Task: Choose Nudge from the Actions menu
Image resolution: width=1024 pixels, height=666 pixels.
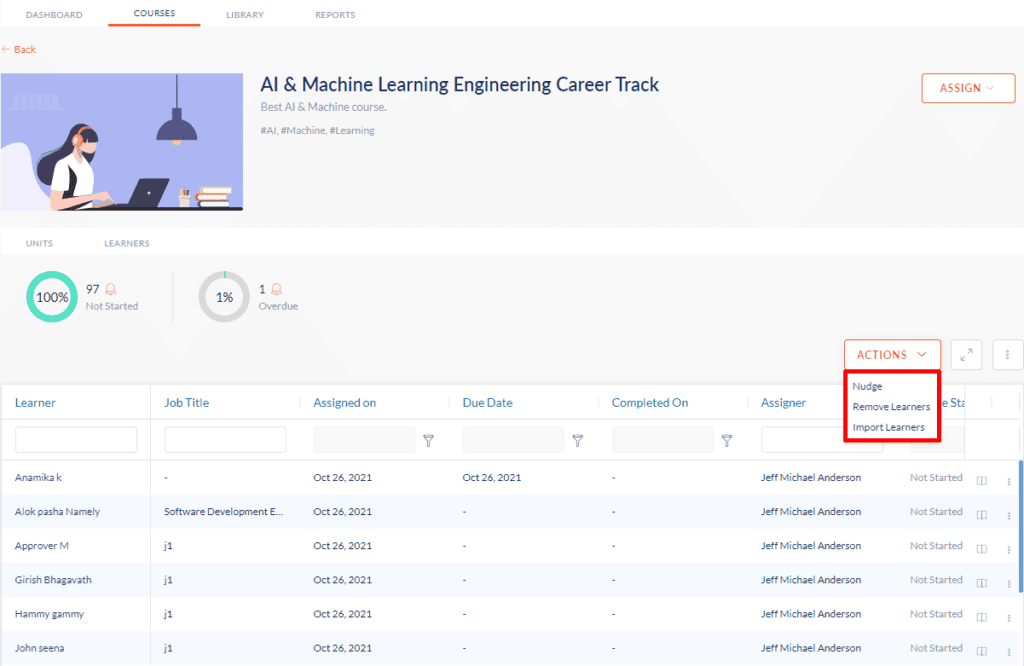Action: 867,387
